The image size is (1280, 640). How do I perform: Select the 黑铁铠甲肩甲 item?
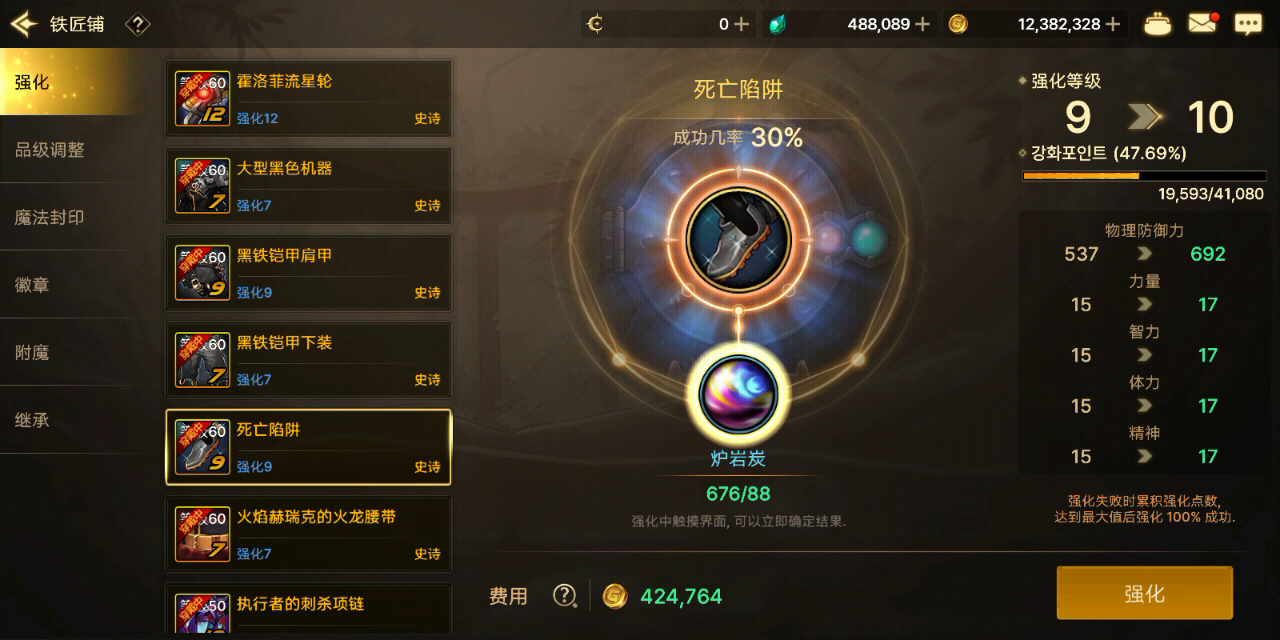[309, 272]
